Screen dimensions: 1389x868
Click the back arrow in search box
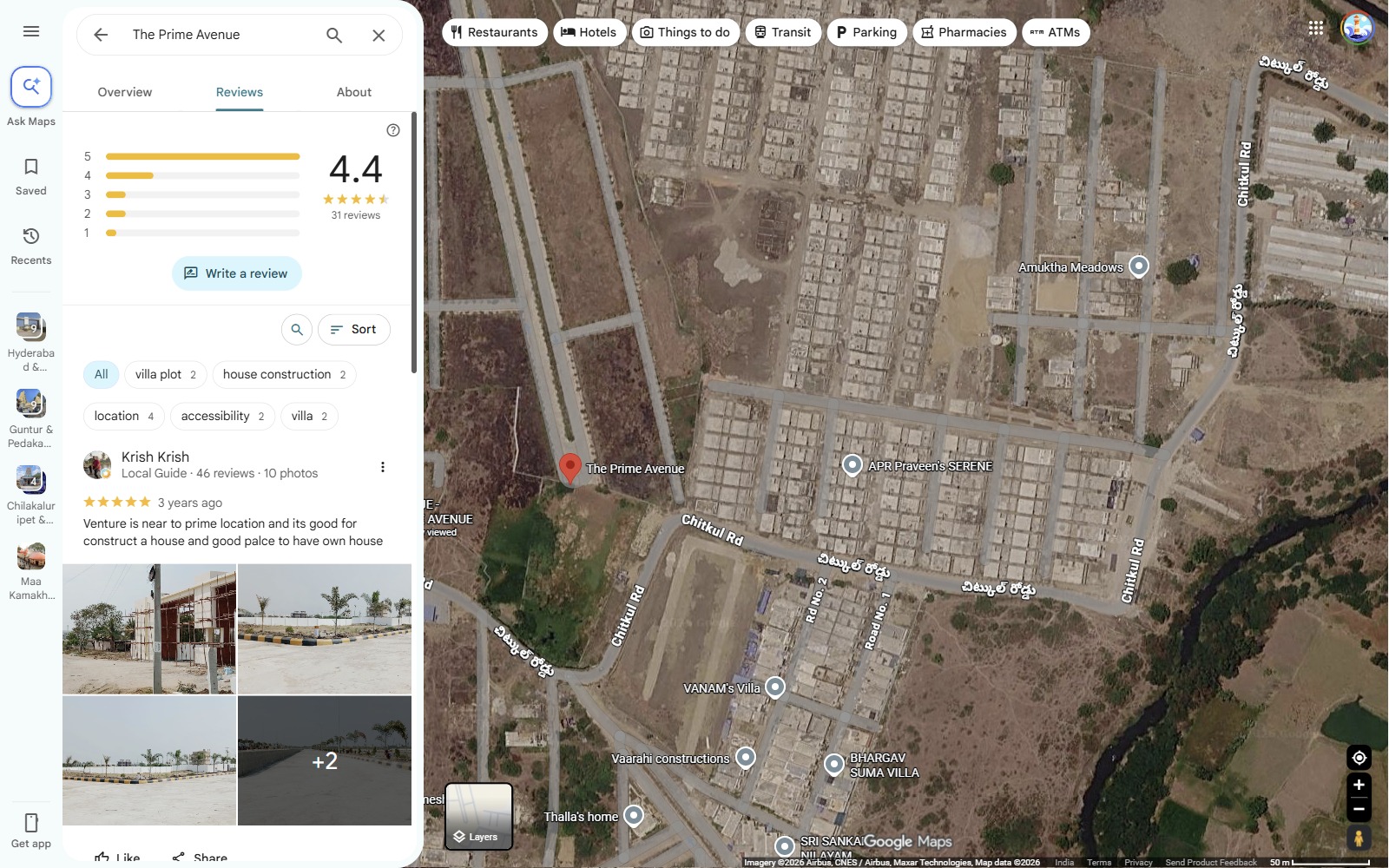pyautogui.click(x=101, y=35)
